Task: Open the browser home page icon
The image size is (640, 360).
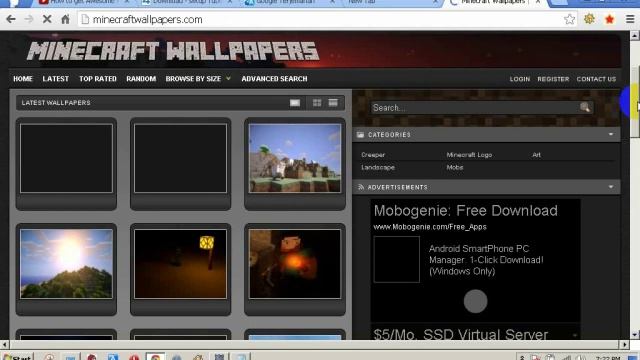Action: point(65,19)
